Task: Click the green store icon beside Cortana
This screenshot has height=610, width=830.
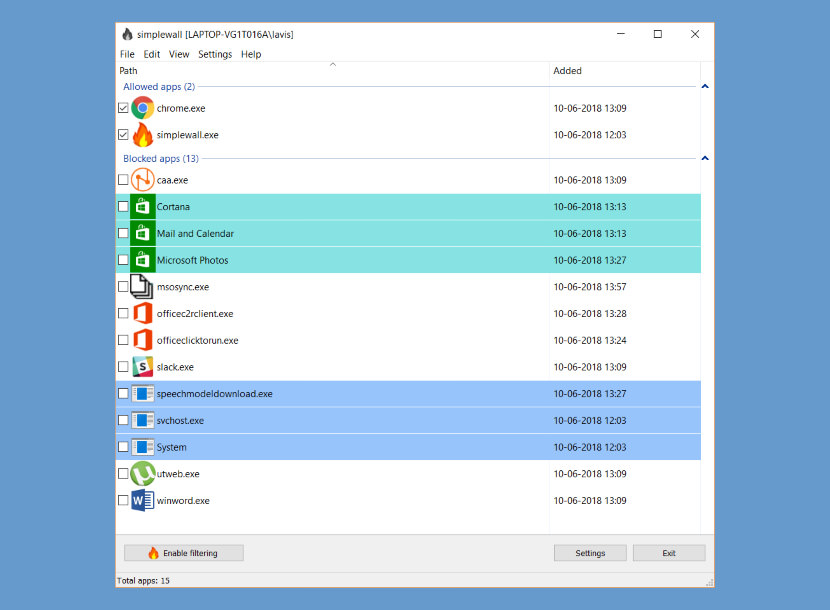Action: tap(142, 207)
